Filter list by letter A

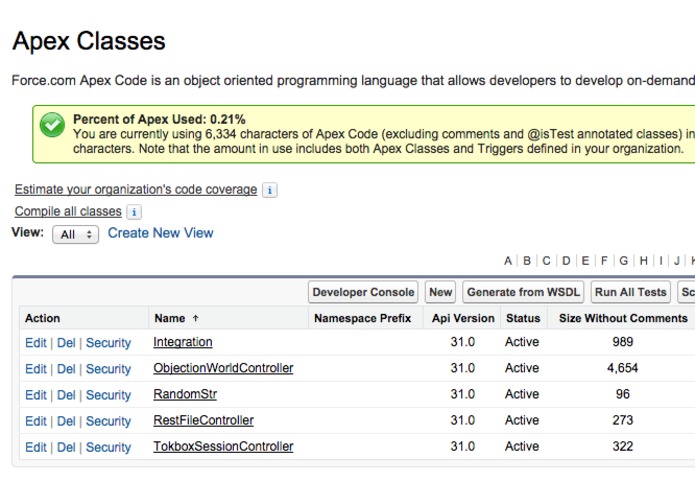[508, 261]
